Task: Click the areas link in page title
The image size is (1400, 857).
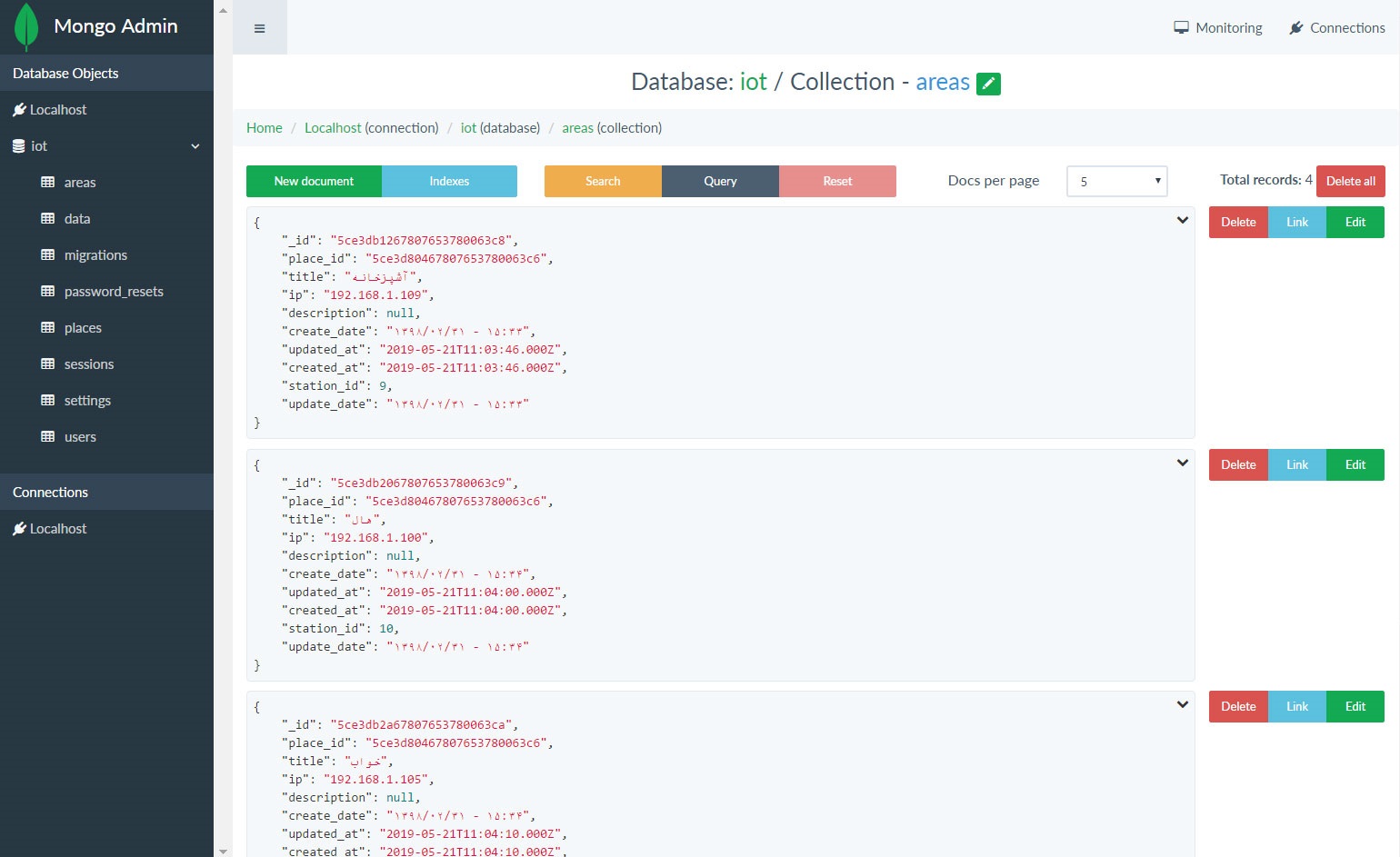Action: (943, 82)
